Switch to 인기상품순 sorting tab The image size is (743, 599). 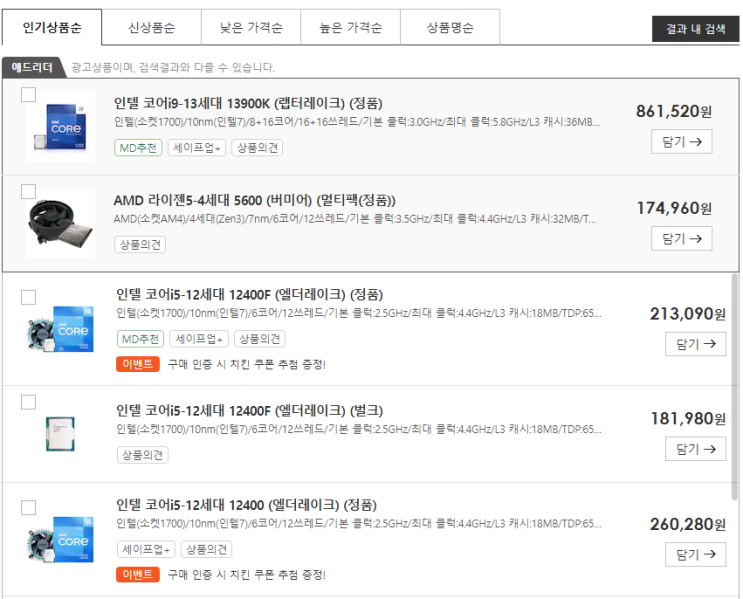pos(52,27)
